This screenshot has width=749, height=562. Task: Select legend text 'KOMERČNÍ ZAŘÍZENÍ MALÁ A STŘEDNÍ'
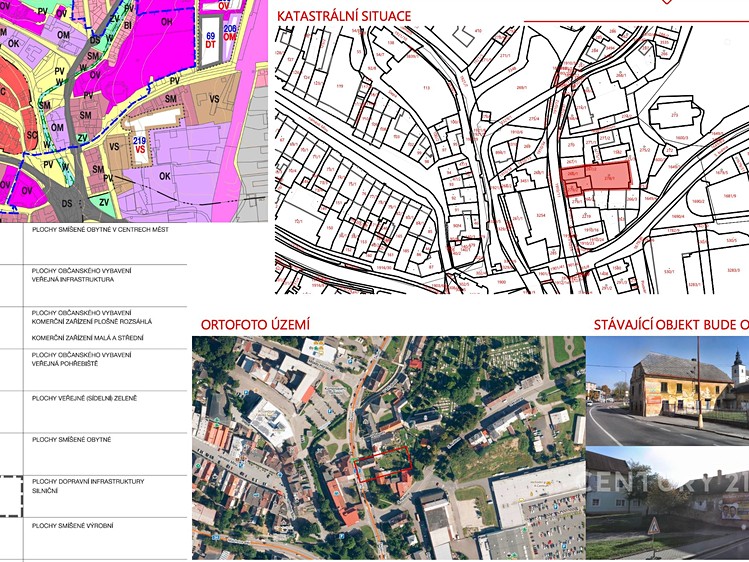88,338
